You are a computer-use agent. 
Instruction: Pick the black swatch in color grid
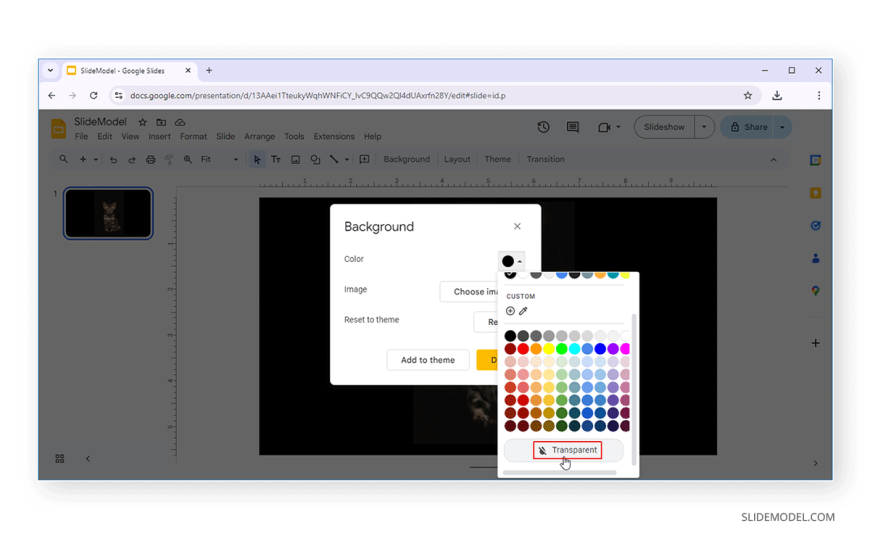coord(510,336)
